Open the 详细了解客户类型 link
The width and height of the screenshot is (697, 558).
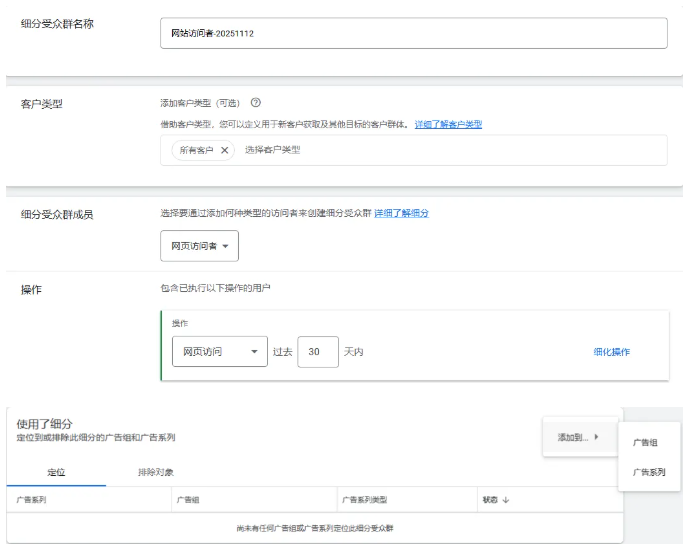tap(448, 124)
